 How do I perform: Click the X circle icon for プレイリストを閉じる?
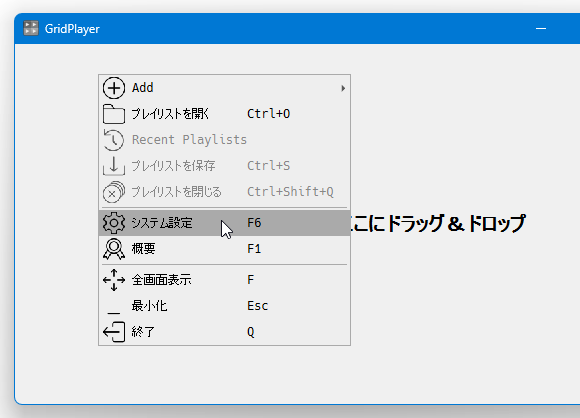114,192
